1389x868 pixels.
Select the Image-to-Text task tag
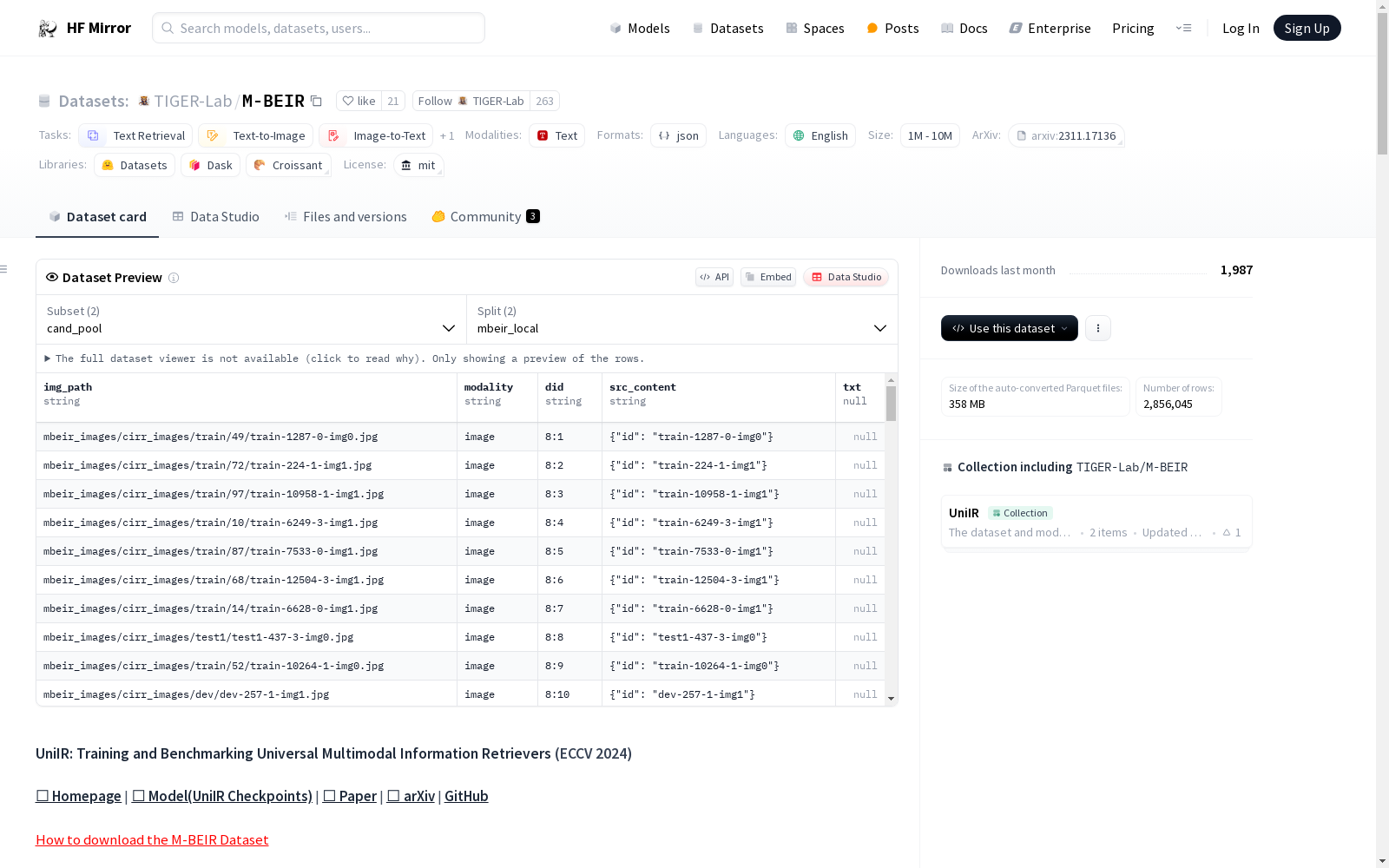376,135
